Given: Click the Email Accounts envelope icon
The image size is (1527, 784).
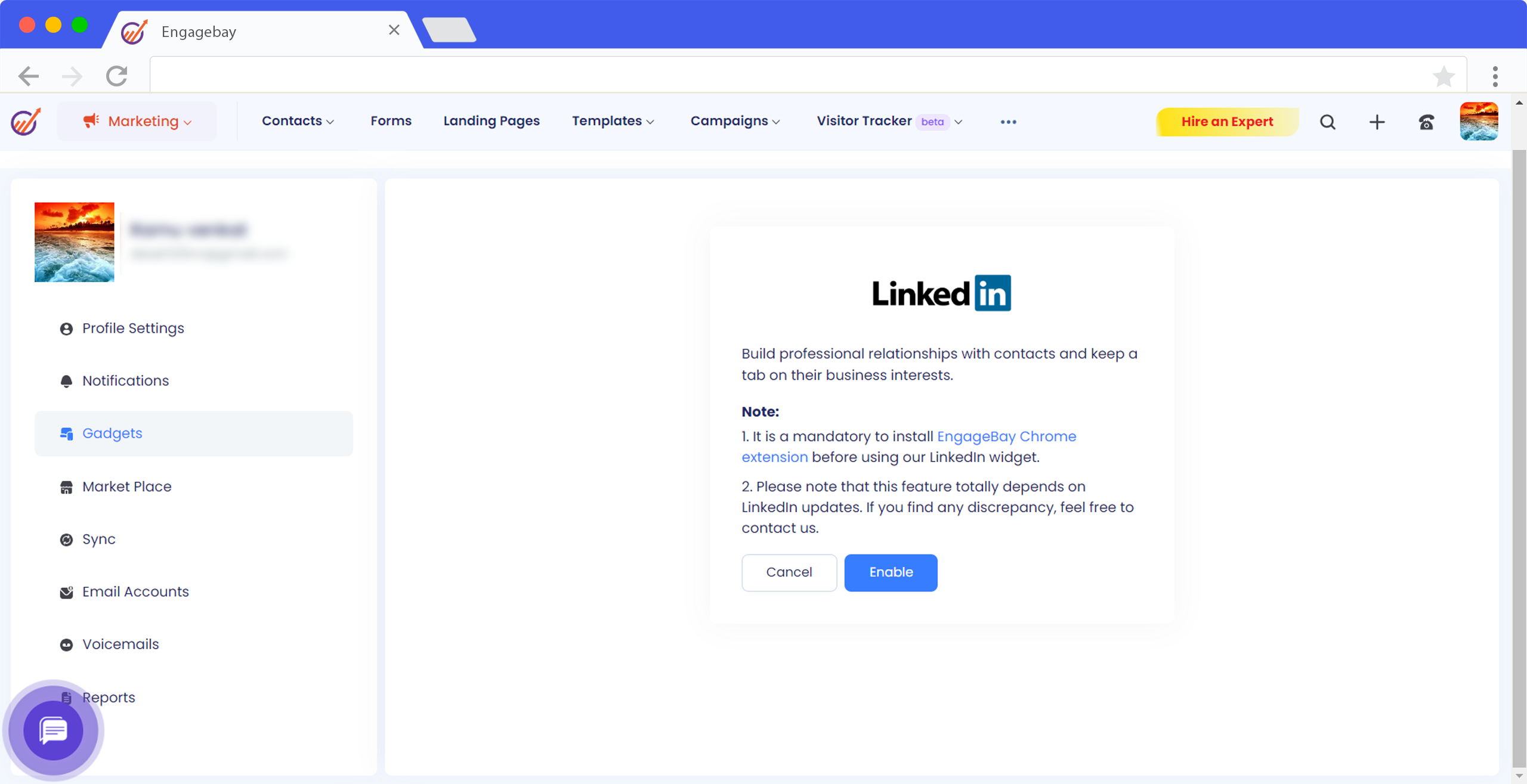Looking at the screenshot, I should point(66,592).
